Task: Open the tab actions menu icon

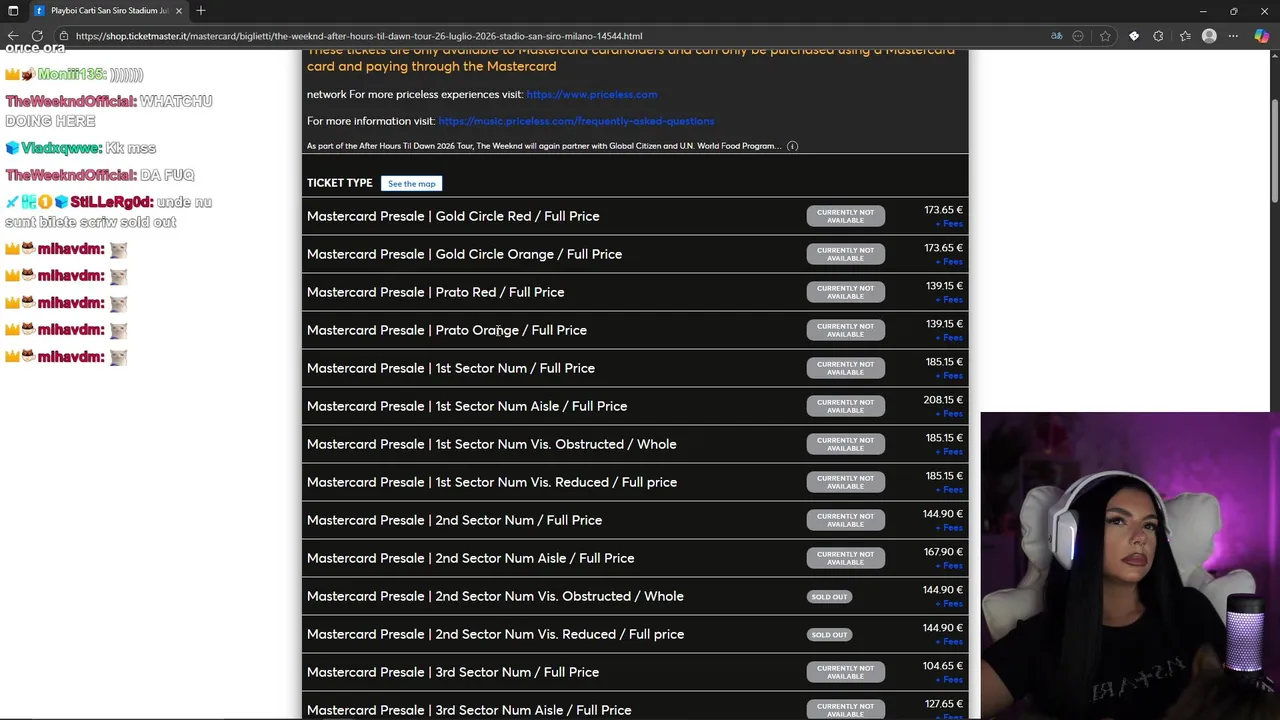Action: 13,11
